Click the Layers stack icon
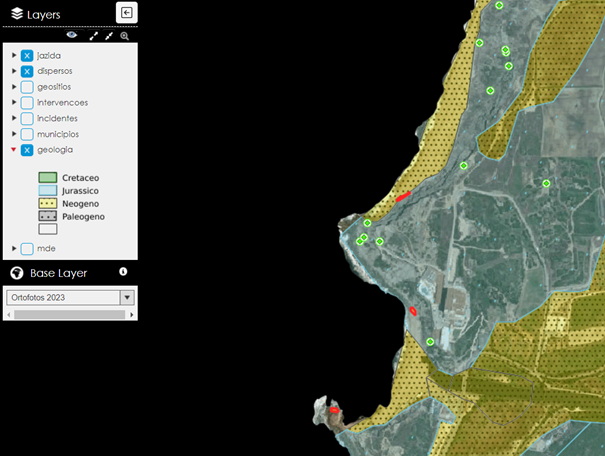Viewport: 605px width, 456px height. (x=17, y=14)
